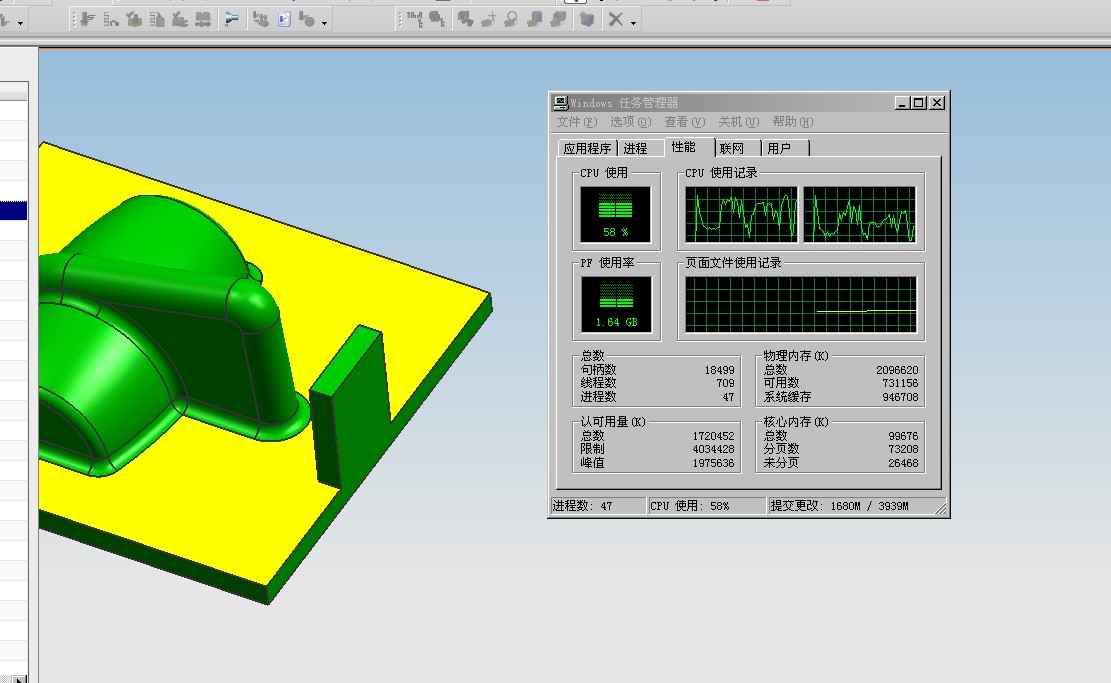
Task: Click the first green checkmark toolbar icon
Action: click(134, 20)
